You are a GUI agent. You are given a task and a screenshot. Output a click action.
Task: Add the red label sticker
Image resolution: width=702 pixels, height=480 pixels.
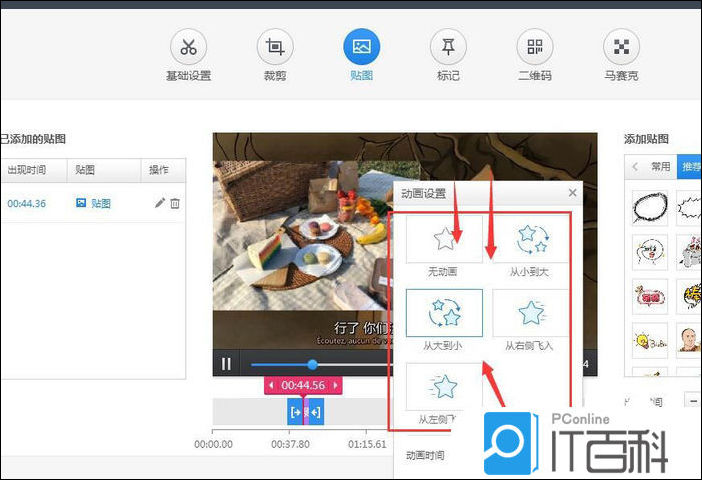650,296
